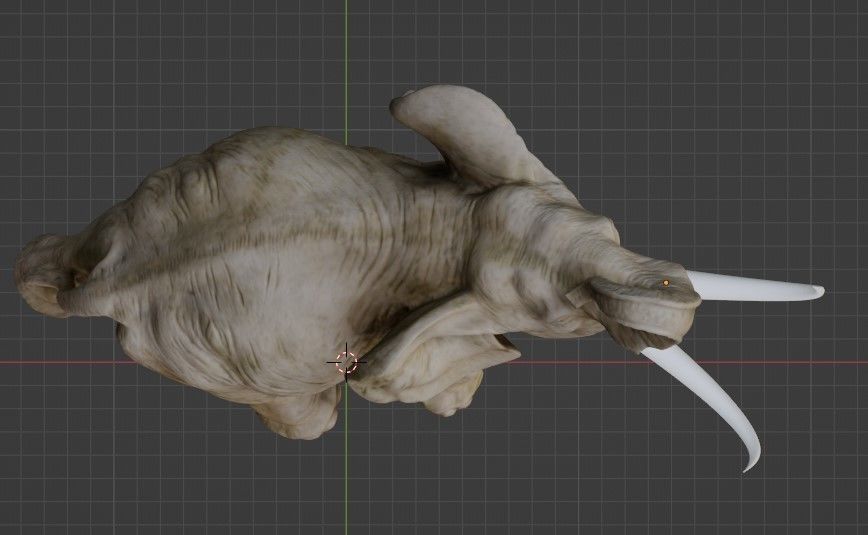The image size is (868, 535).
Task: Click the 3D cursor crosshair in viewport
Action: [347, 362]
